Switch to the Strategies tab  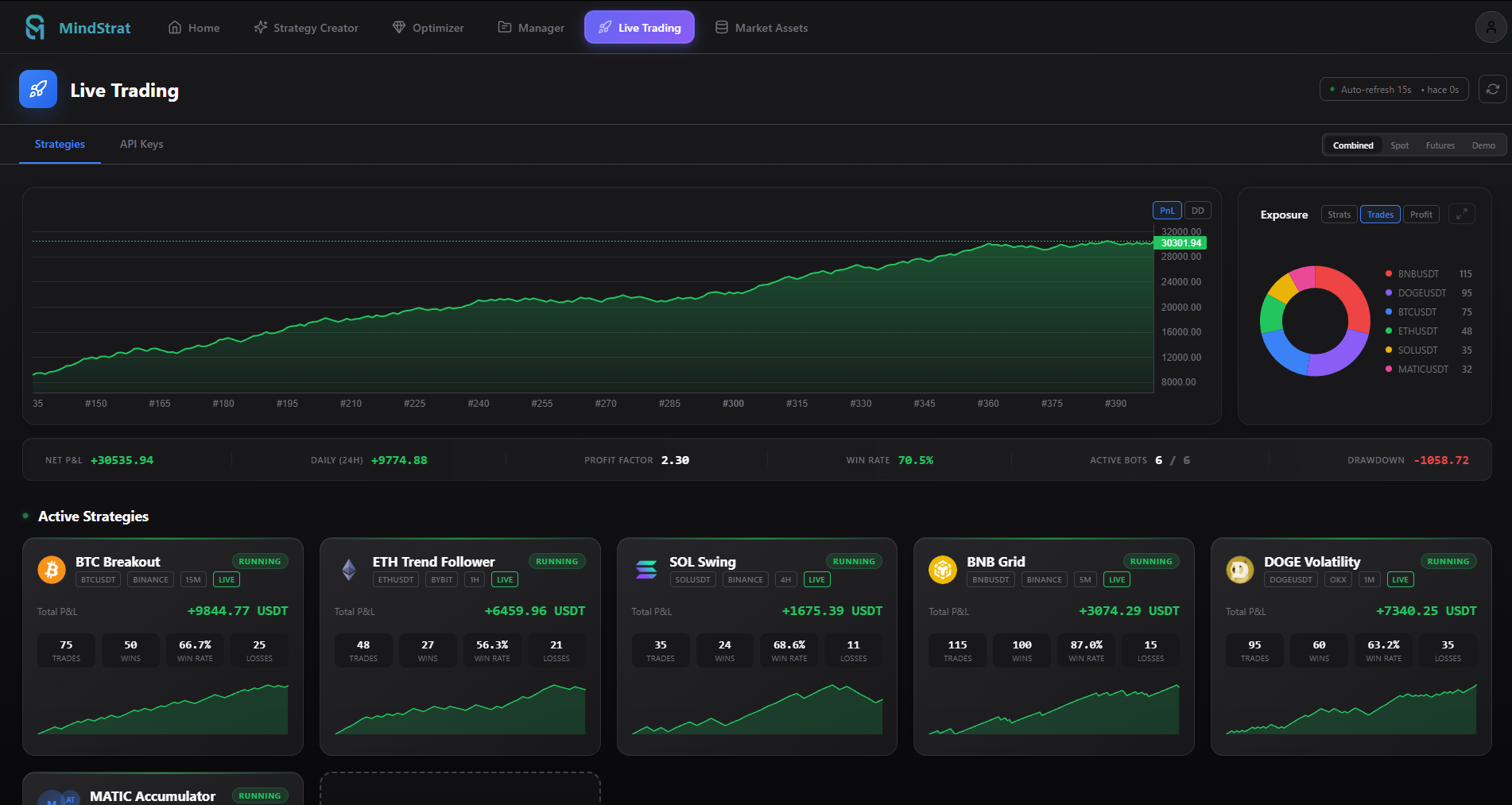click(60, 144)
